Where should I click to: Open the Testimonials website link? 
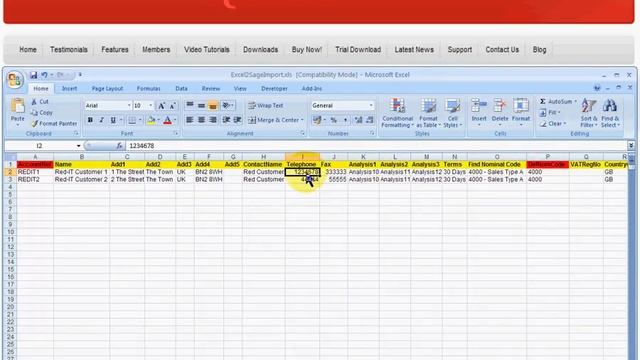click(69, 50)
